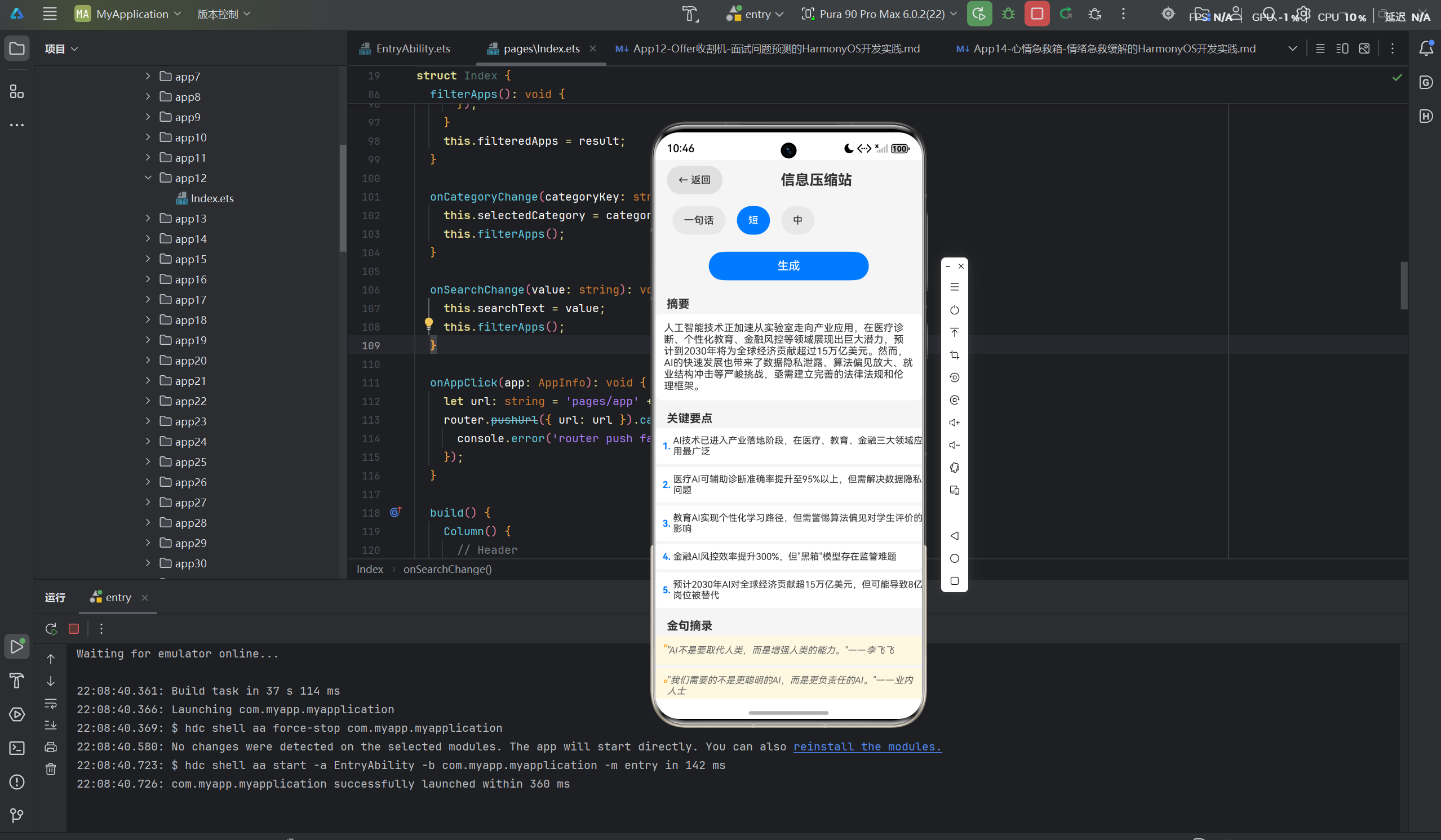Open the Pura 90 Pro Max device dropdown

[x=879, y=14]
